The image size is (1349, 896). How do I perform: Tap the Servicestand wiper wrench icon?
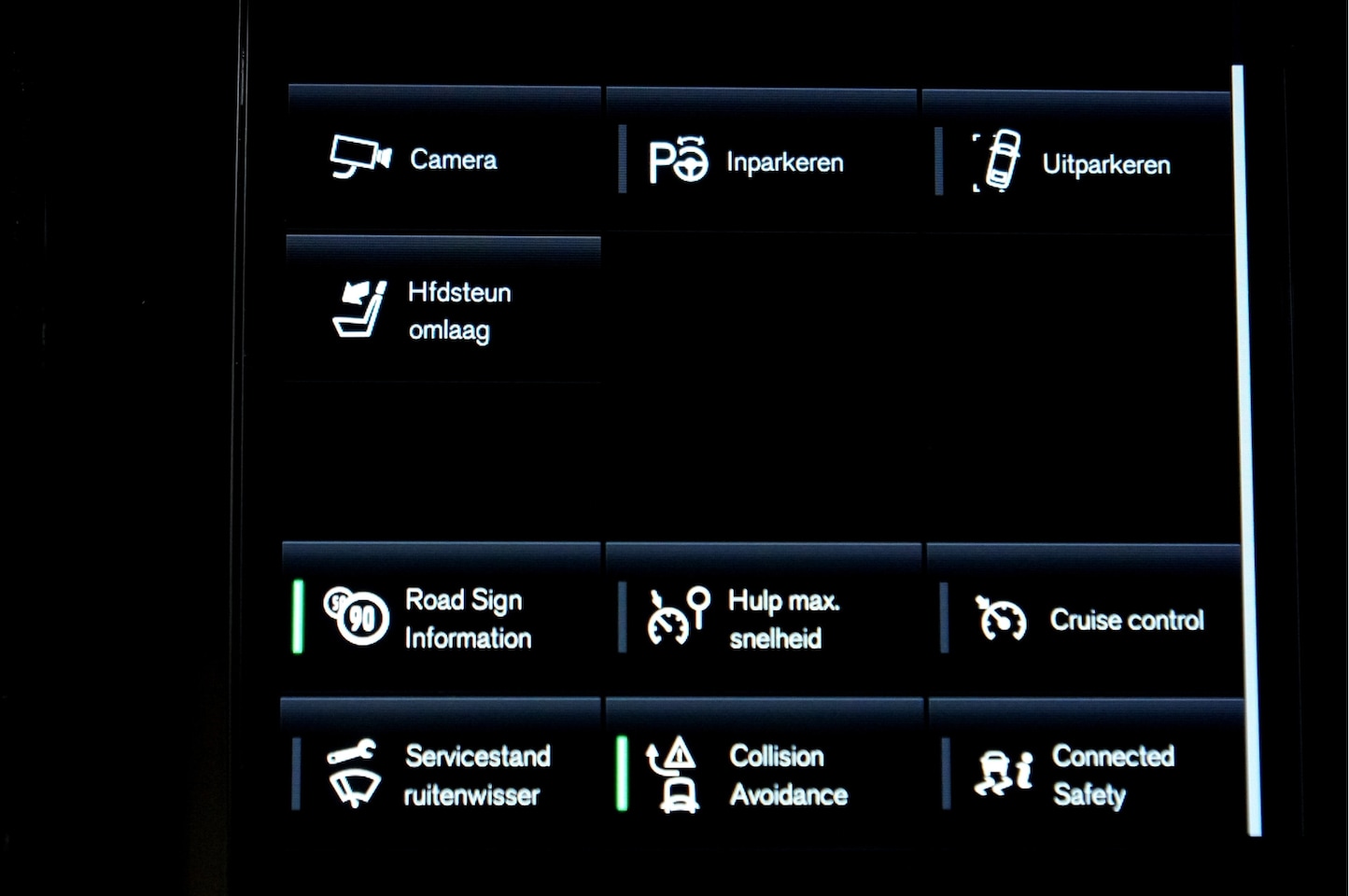pyautogui.click(x=353, y=774)
